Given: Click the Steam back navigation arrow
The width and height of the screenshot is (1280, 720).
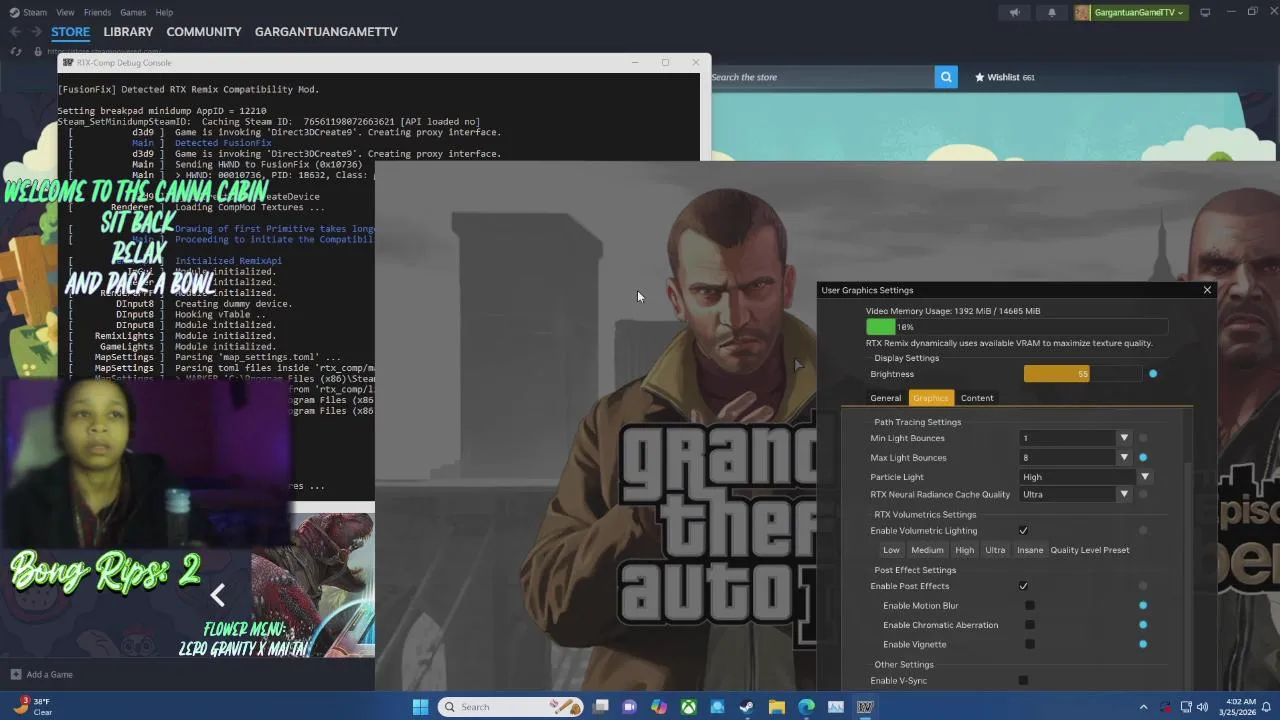Looking at the screenshot, I should pyautogui.click(x=15, y=32).
